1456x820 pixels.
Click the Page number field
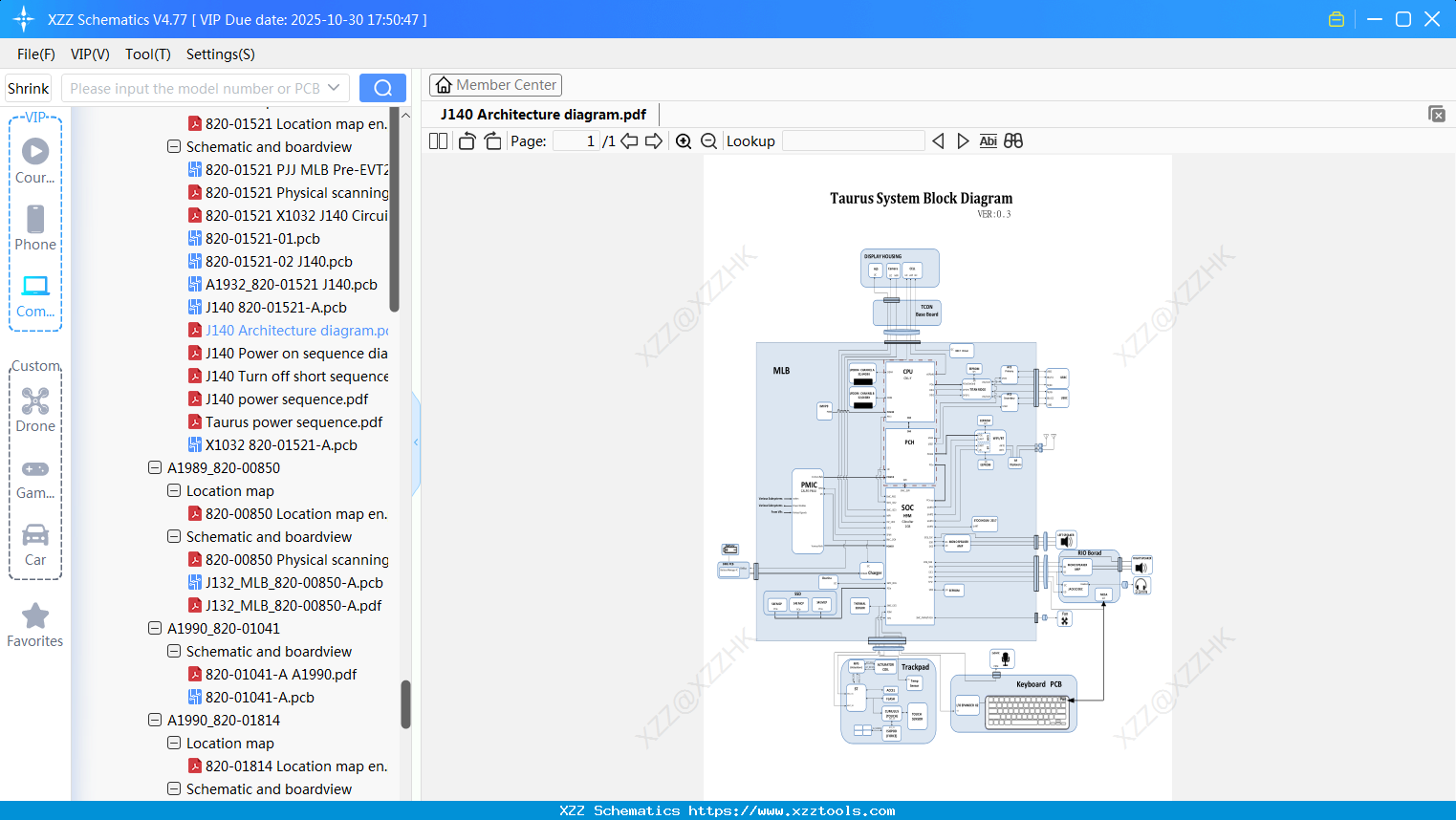[x=576, y=141]
